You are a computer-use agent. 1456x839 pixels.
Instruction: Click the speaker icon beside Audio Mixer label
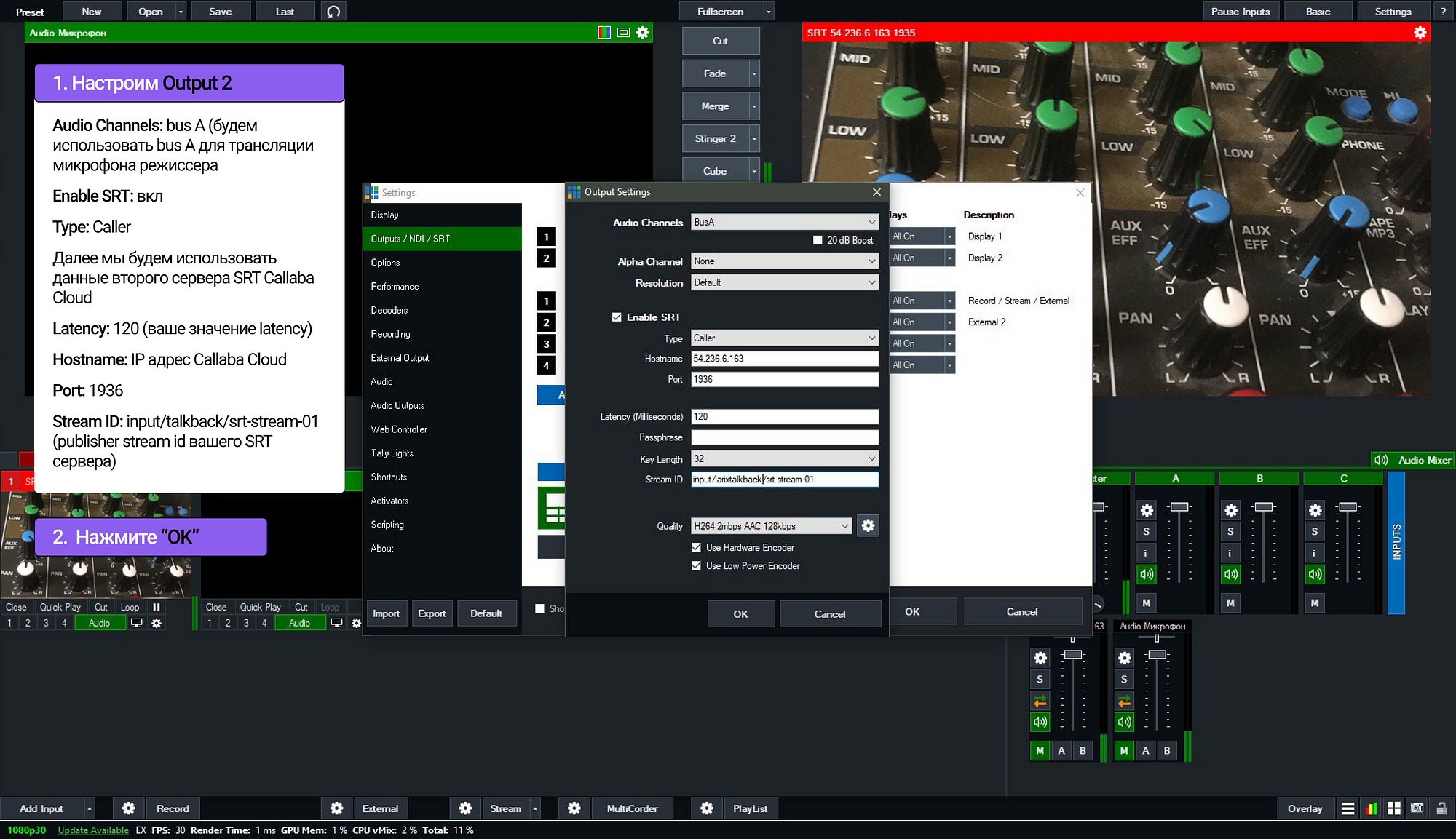[x=1380, y=460]
